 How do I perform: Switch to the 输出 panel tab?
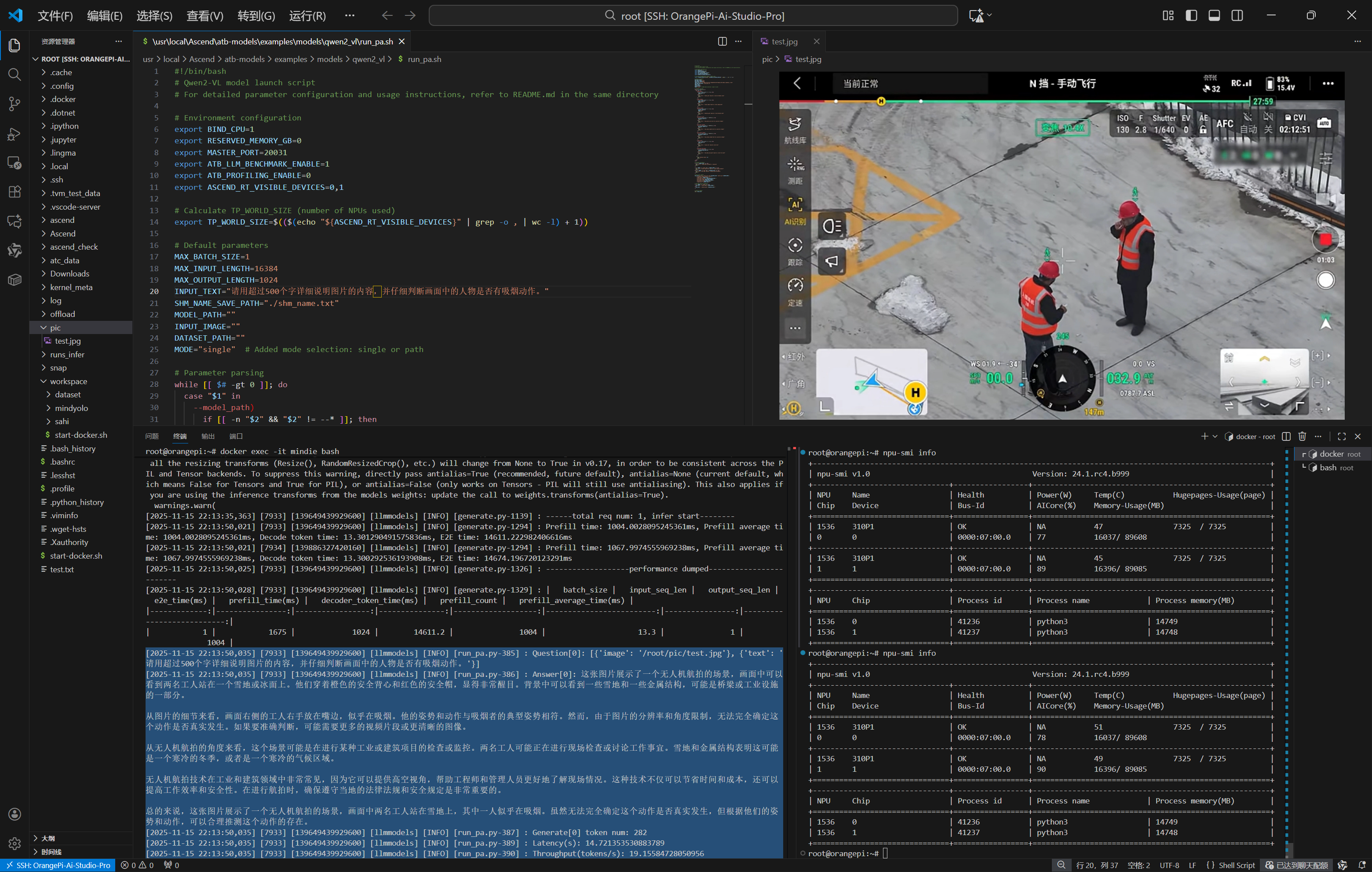(208, 436)
